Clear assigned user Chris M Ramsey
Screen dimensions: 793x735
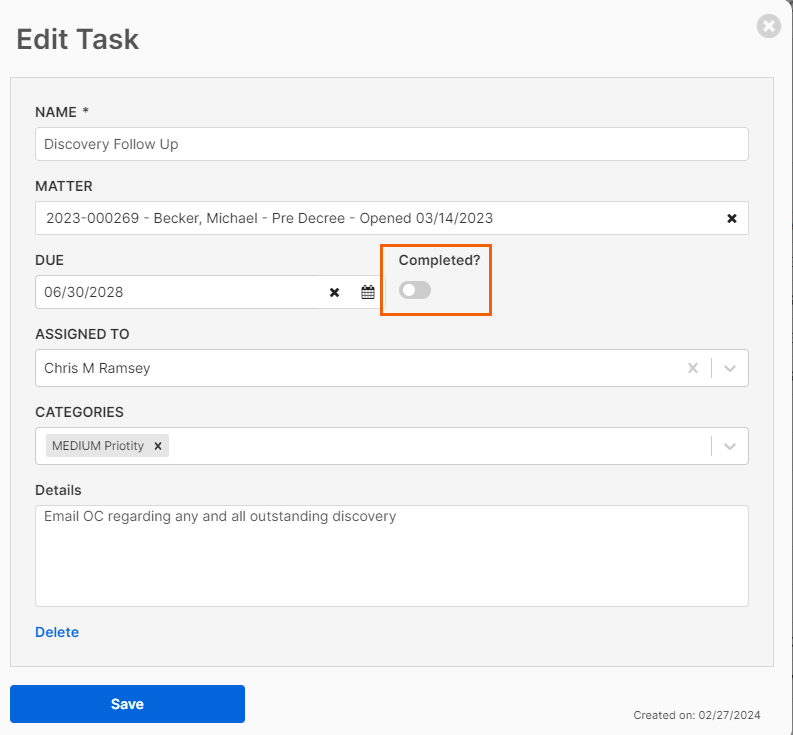(x=692, y=368)
